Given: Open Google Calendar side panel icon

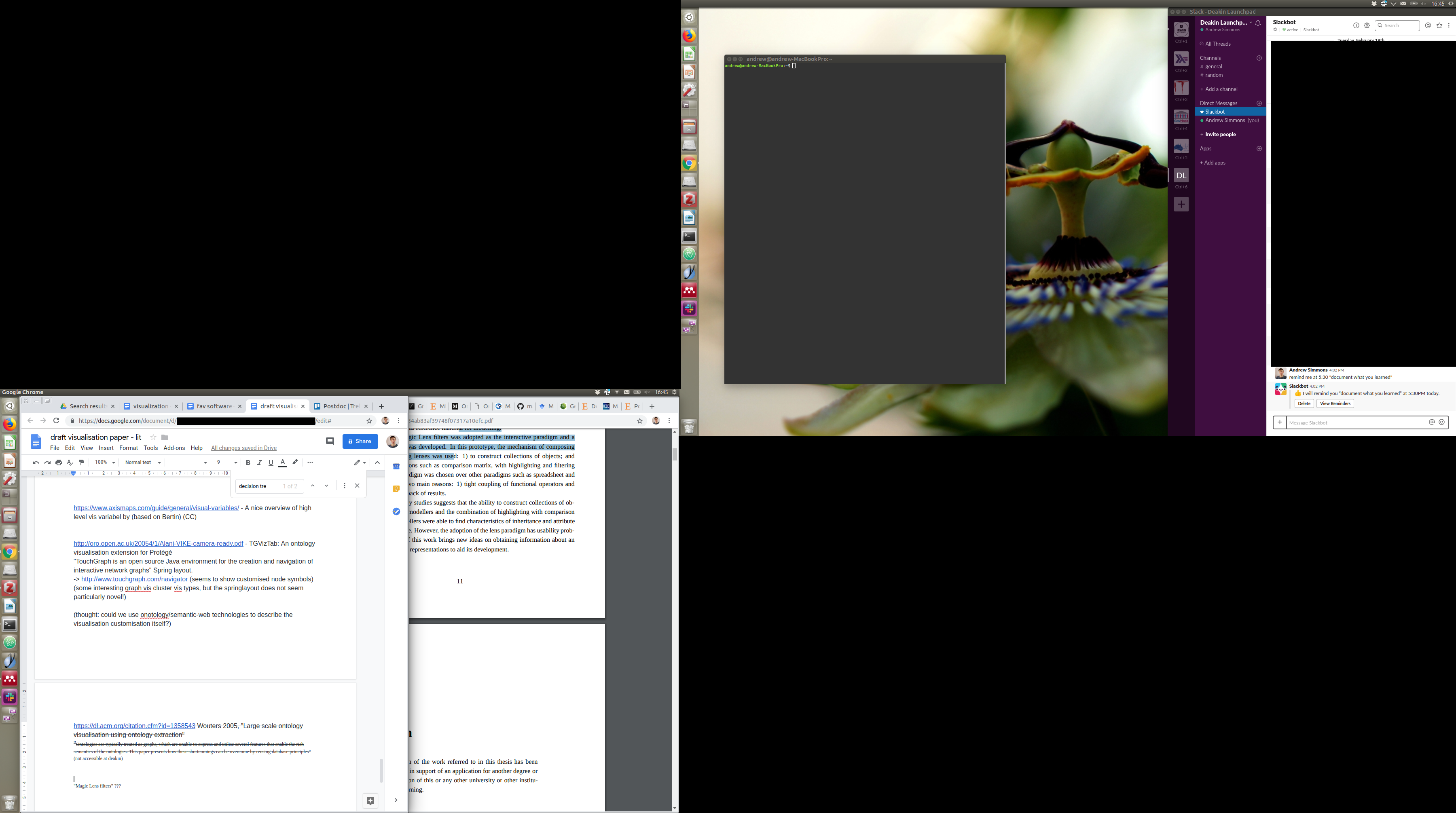Looking at the screenshot, I should coord(396,466).
